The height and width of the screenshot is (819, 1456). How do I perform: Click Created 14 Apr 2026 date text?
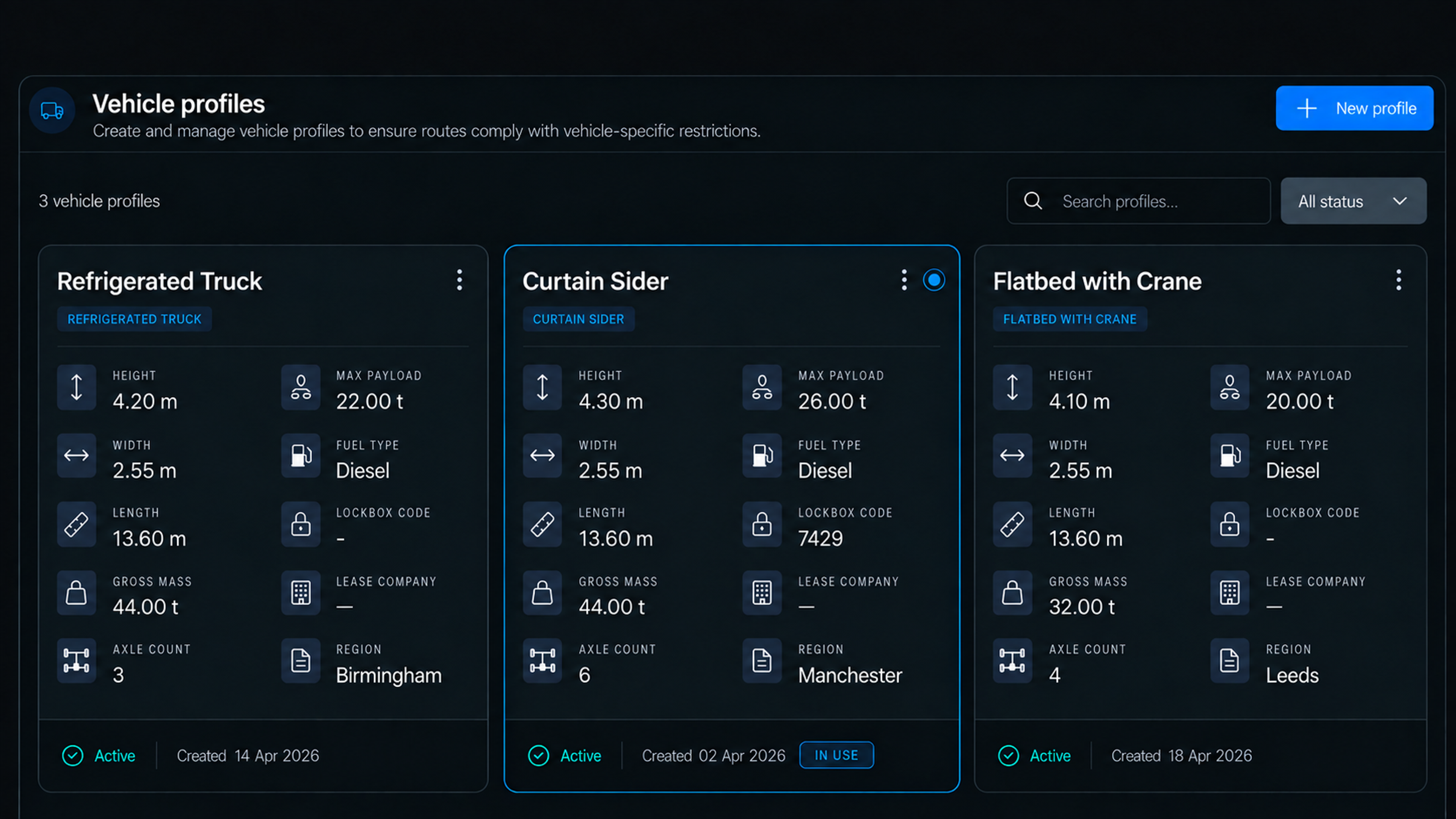click(248, 756)
